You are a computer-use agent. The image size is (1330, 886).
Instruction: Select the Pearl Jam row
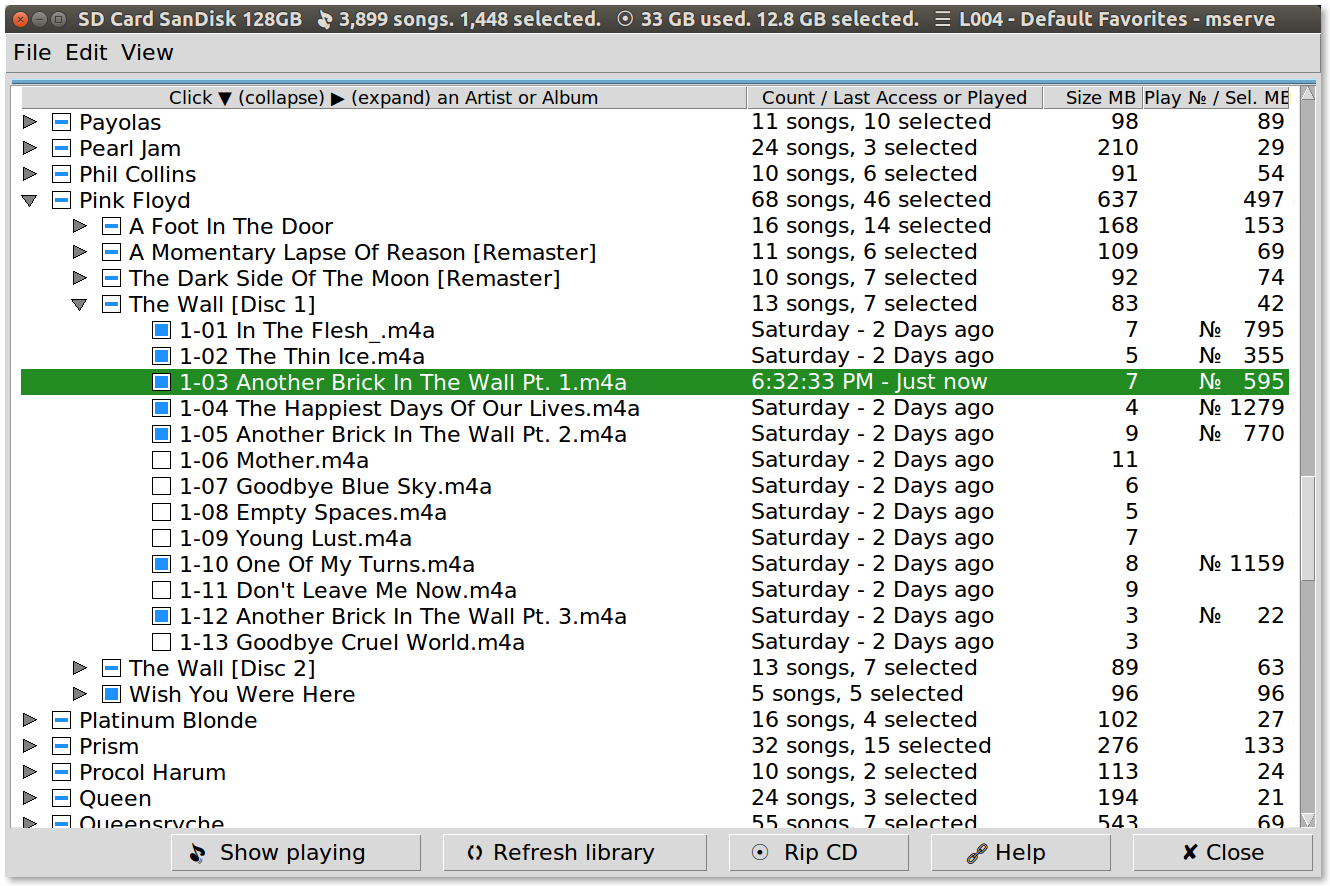coord(655,148)
